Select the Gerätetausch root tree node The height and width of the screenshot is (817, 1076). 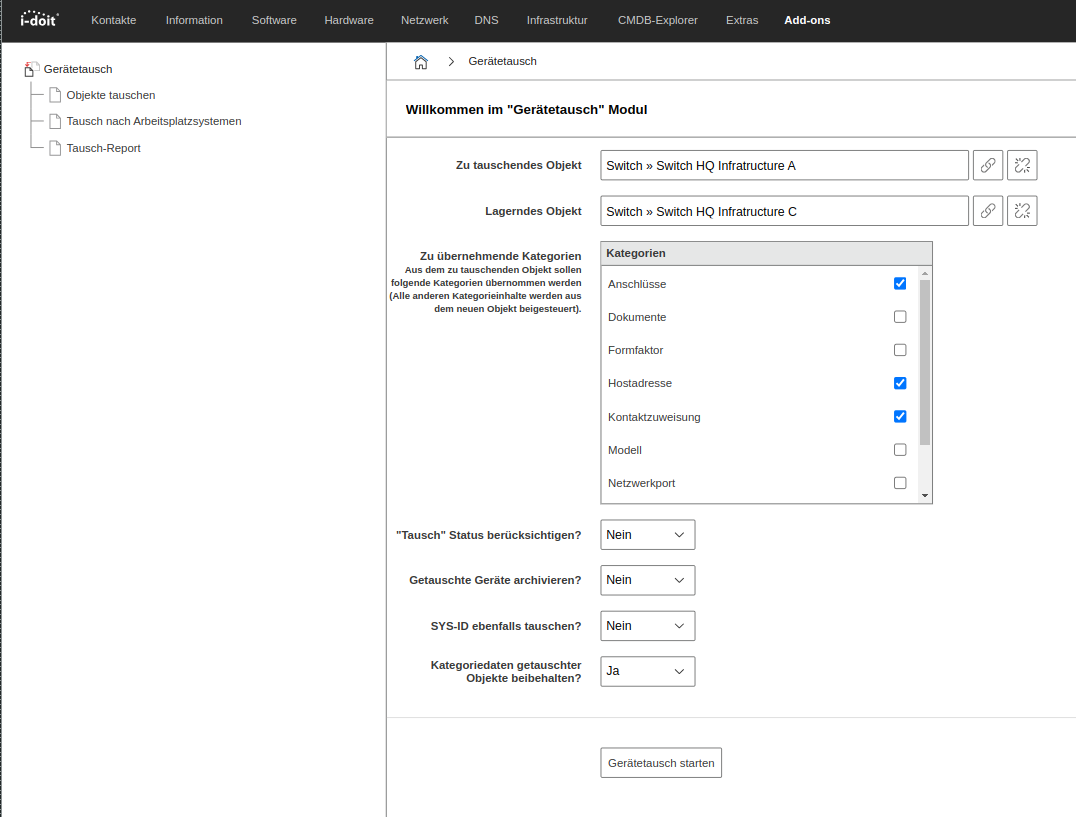(x=78, y=69)
